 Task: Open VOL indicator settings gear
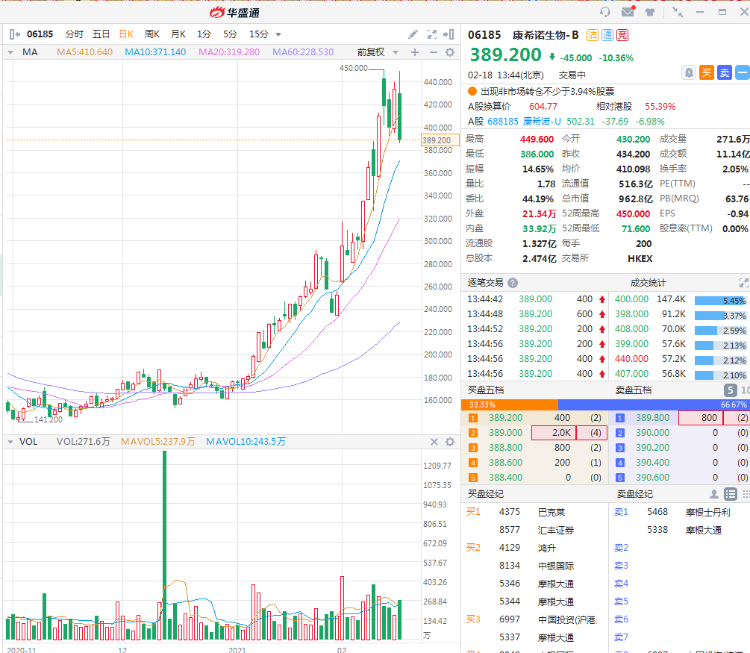pyautogui.click(x=450, y=442)
